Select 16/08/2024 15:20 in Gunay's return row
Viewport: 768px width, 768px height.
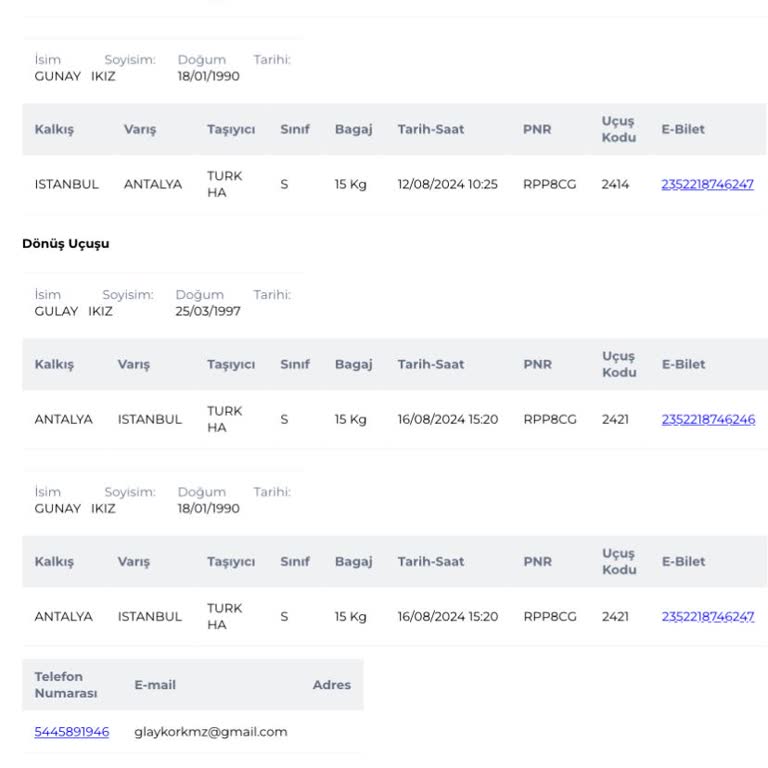pyautogui.click(x=447, y=616)
